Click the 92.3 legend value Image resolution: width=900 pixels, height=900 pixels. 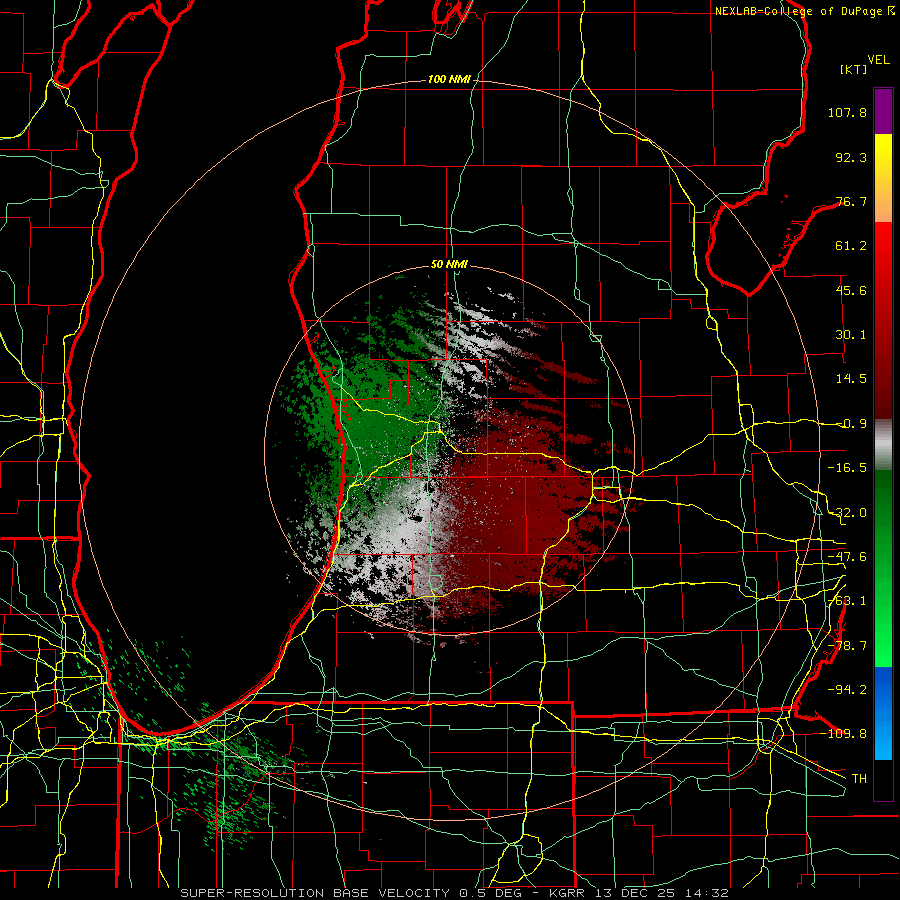851,157
